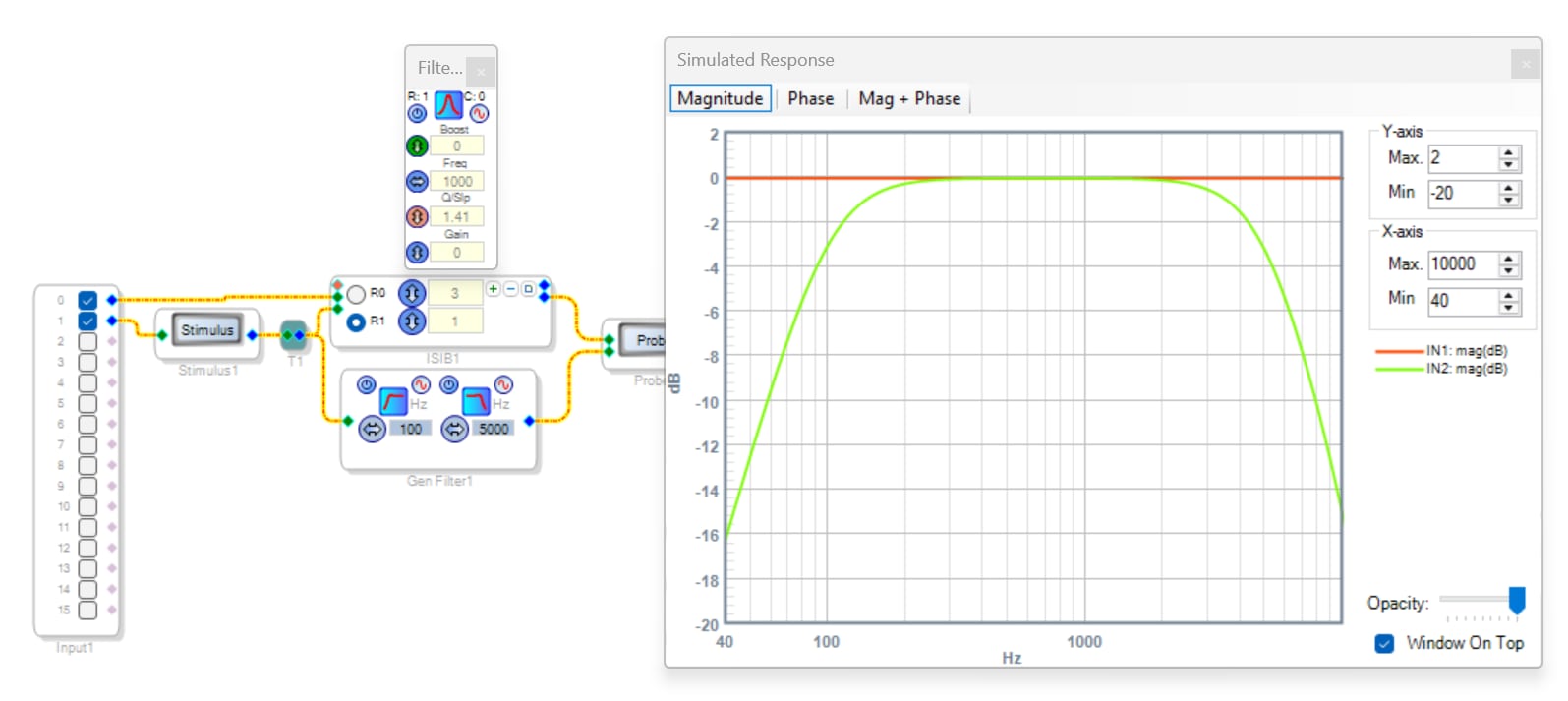Toggle the power icon beside R: 1 in Filter popup
The height and width of the screenshot is (701, 1568).
417,114
